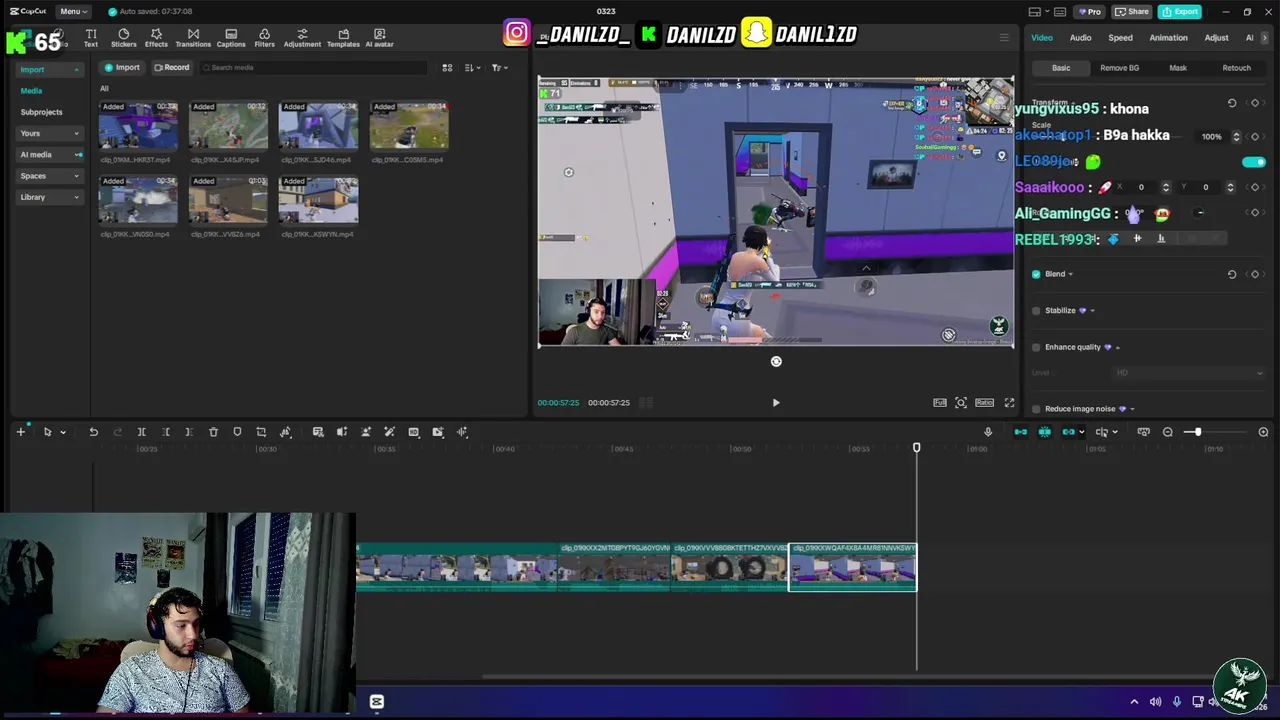This screenshot has width=1280, height=720.
Task: Open the AI avatar panel
Action: tap(379, 38)
